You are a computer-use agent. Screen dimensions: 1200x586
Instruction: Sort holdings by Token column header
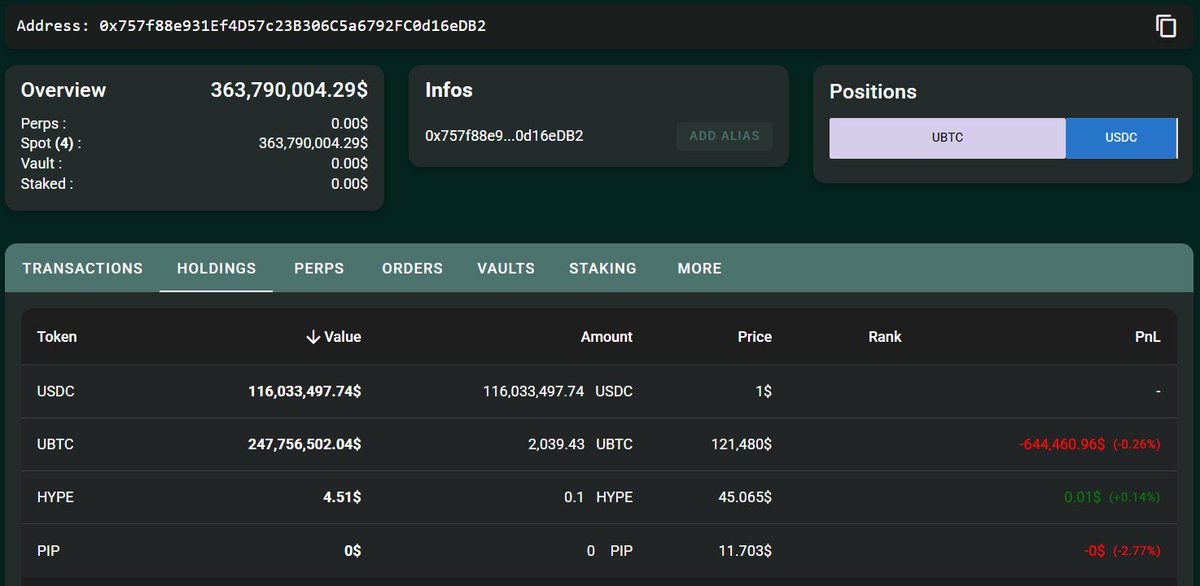click(x=57, y=337)
